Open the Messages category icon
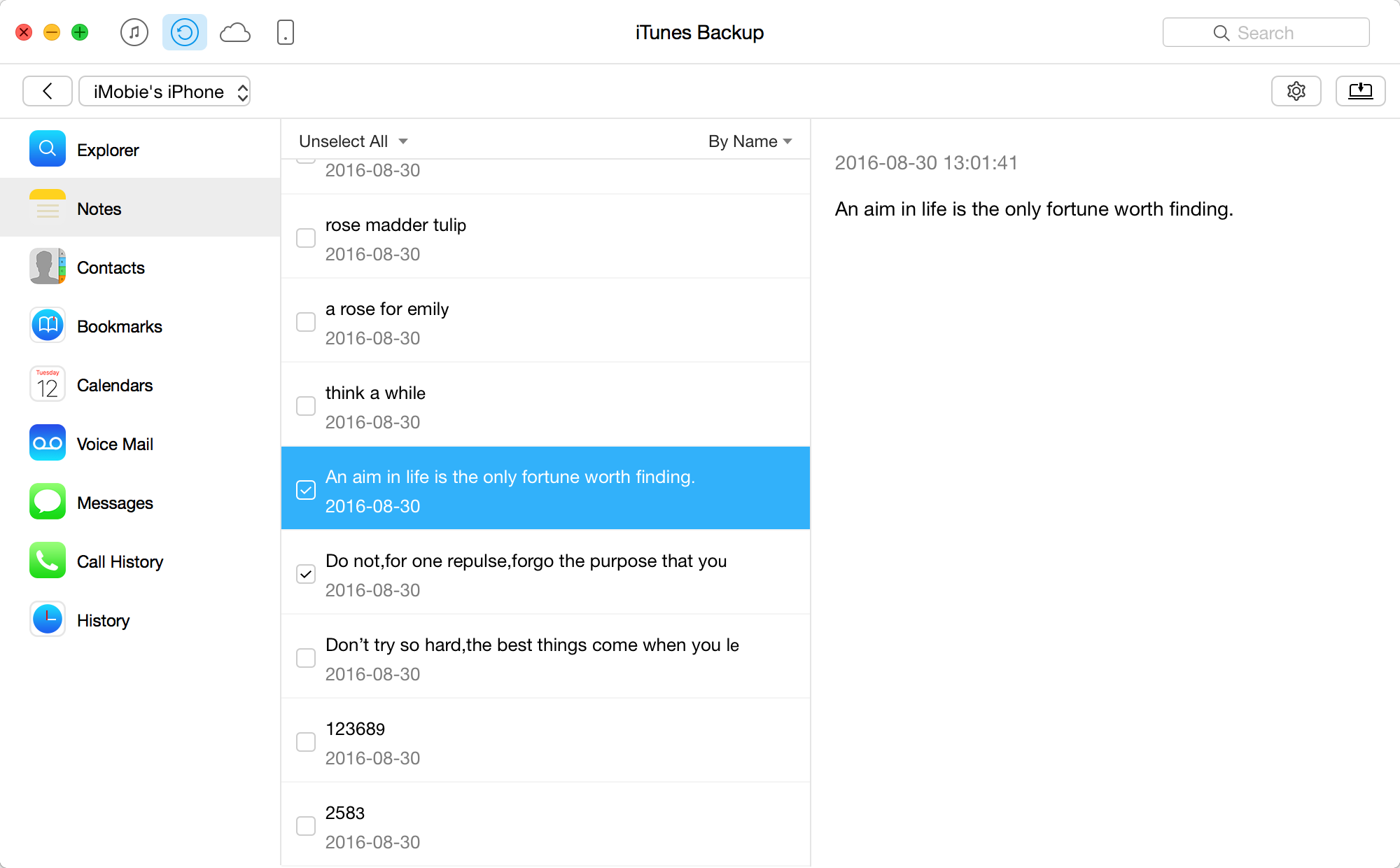The height and width of the screenshot is (868, 1400). (x=48, y=502)
